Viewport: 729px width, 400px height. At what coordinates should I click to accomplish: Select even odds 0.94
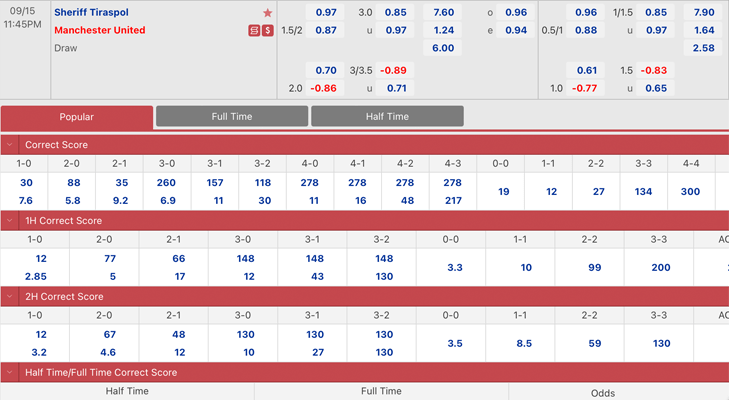coord(516,30)
